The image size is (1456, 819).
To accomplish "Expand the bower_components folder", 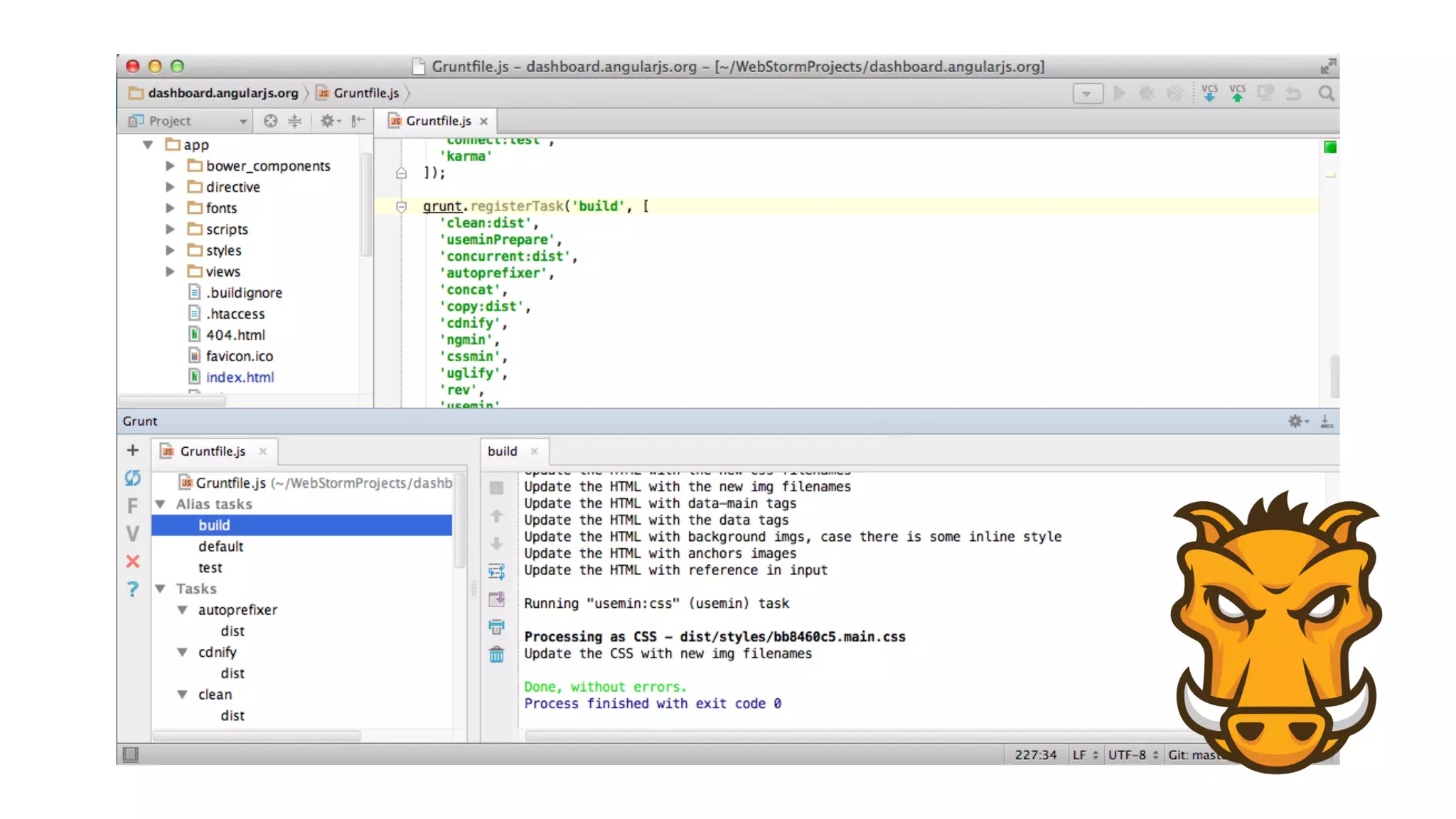I will coord(171,166).
